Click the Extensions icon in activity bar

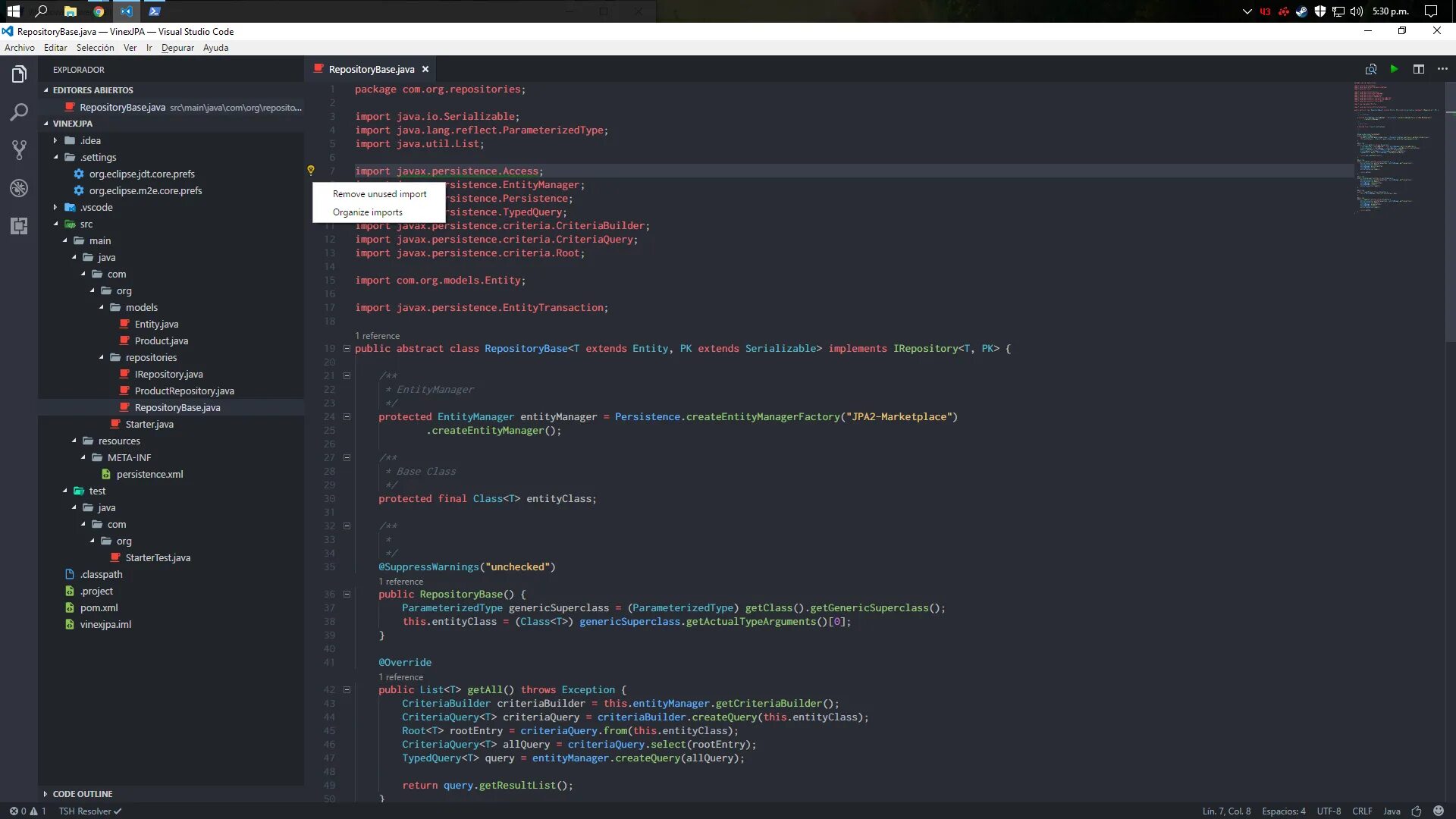click(x=18, y=225)
